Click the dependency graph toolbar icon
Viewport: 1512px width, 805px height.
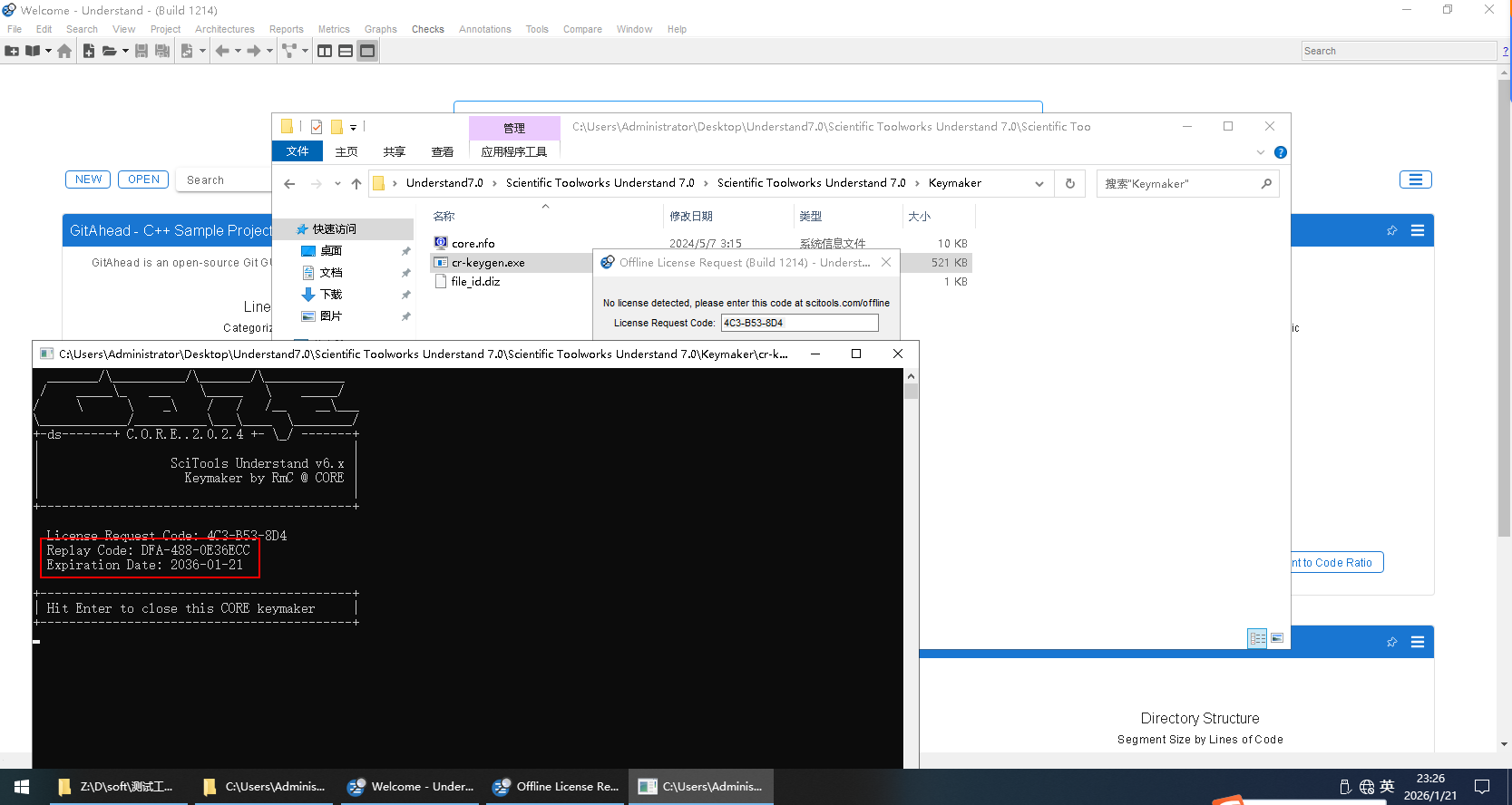[x=289, y=51]
